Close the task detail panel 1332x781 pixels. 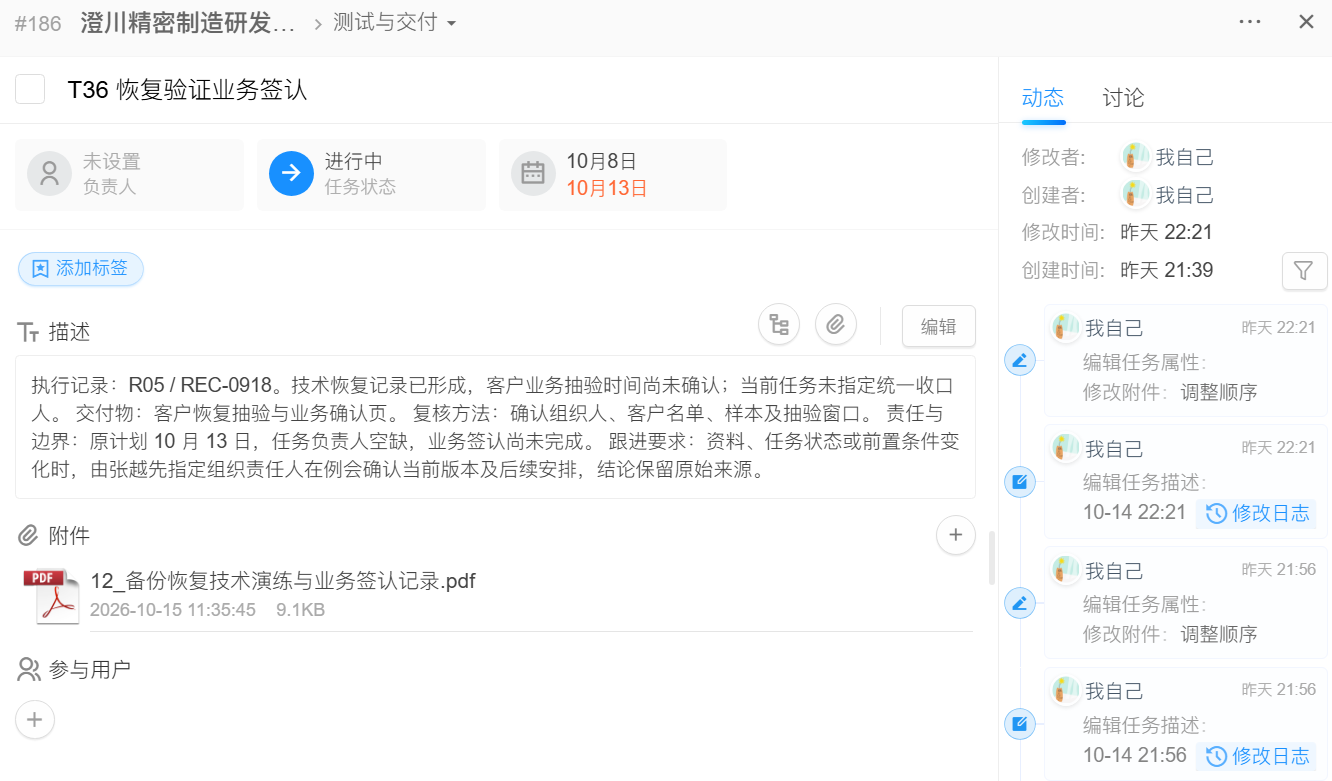[1306, 22]
